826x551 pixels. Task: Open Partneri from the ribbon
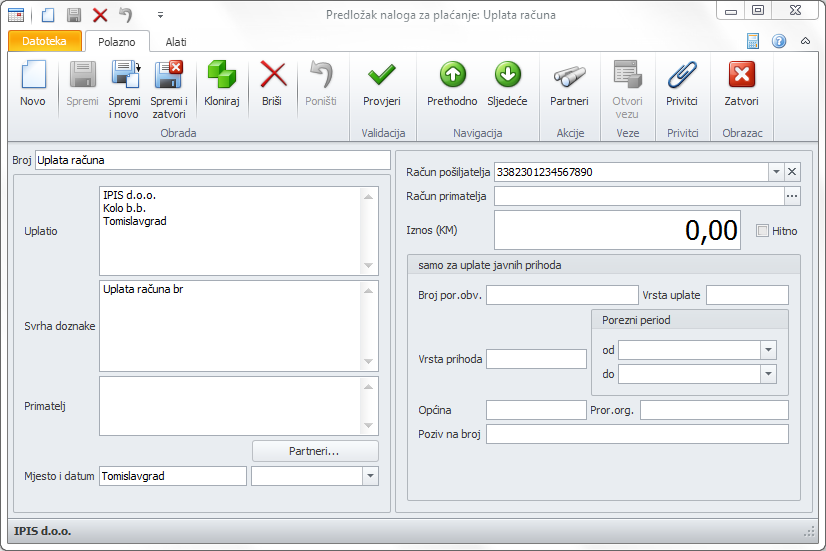tap(569, 84)
